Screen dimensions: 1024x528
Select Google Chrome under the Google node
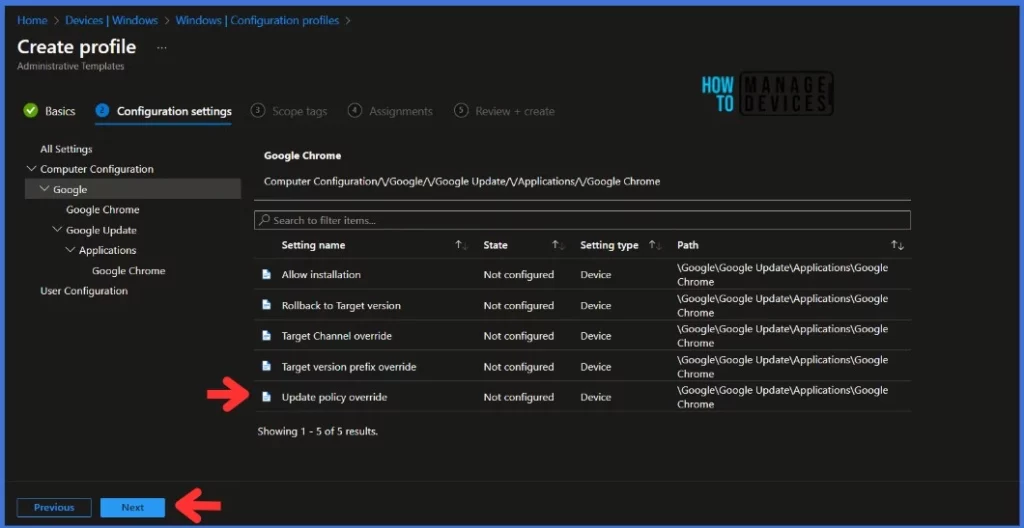tap(103, 210)
